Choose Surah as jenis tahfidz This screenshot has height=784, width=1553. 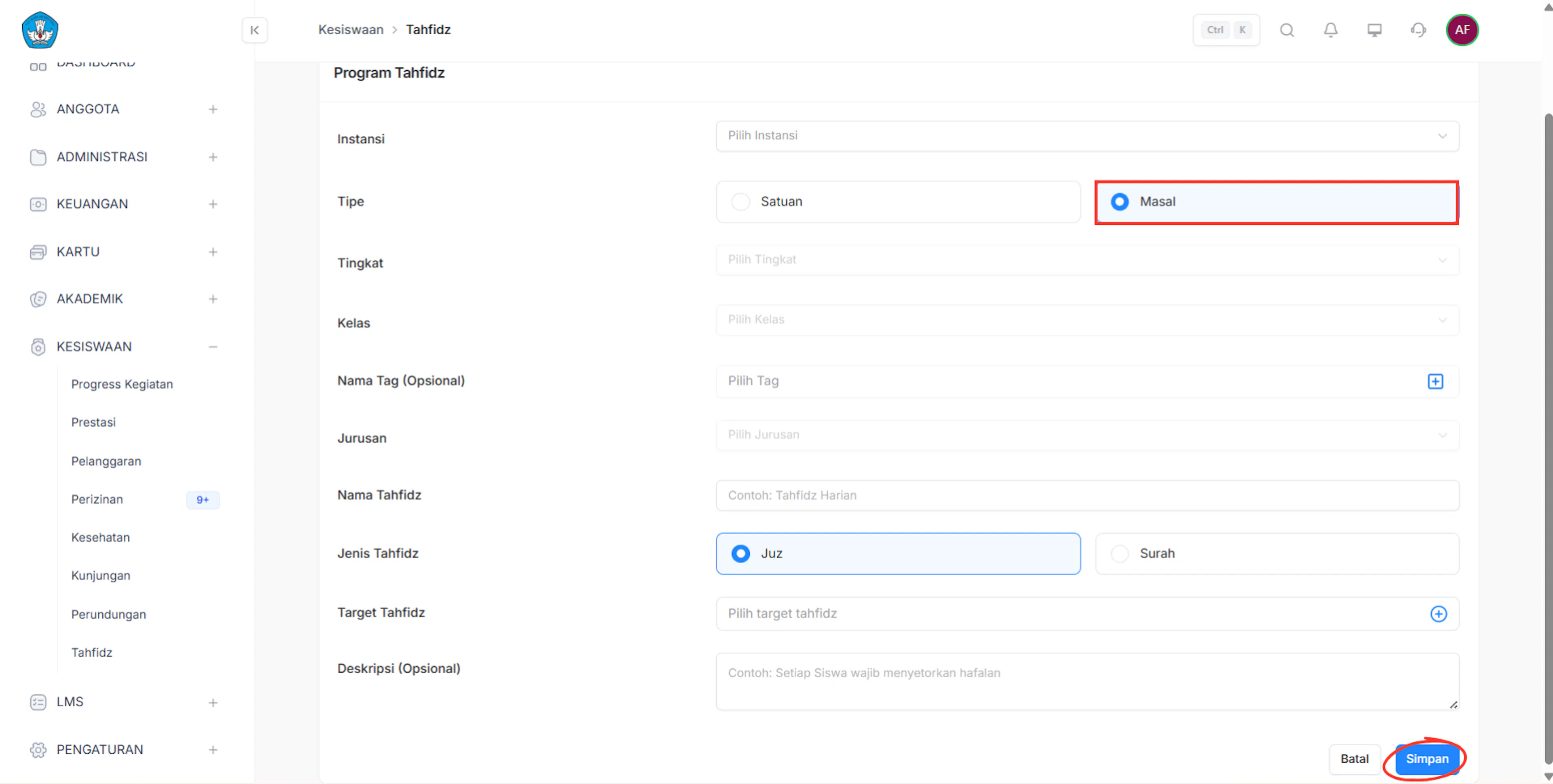pos(1277,553)
